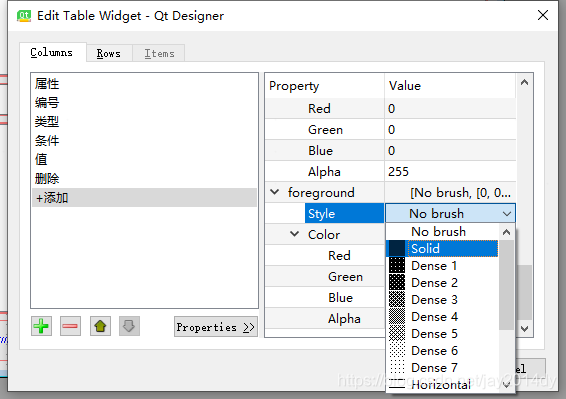Image resolution: width=566 pixels, height=399 pixels.
Task: Click property editor scroll down arrow
Action: click(x=524, y=329)
